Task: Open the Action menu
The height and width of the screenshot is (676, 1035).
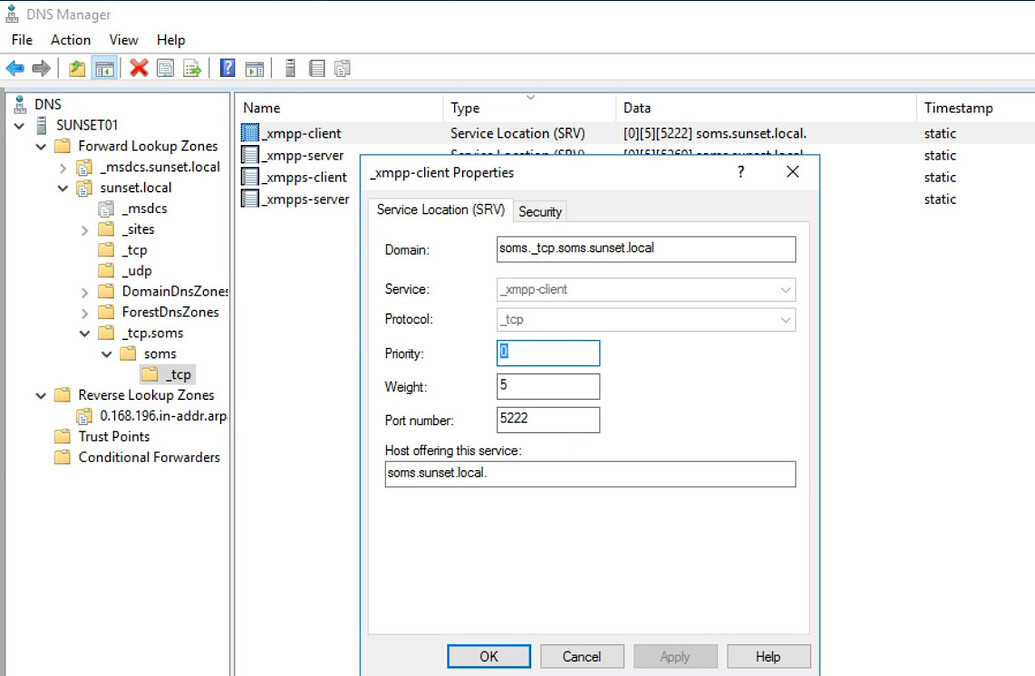Action: pyautogui.click(x=70, y=40)
